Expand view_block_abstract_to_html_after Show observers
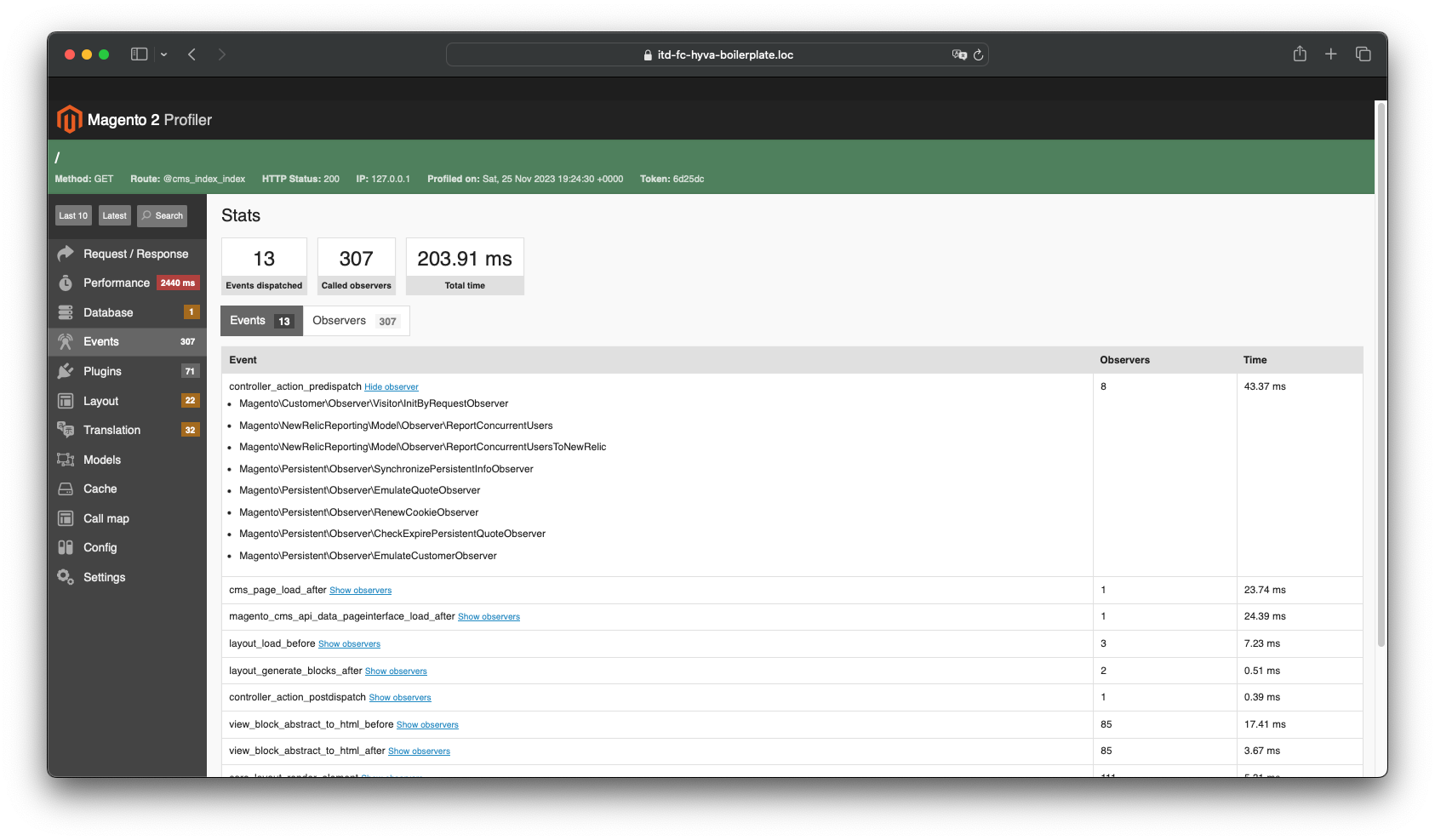Viewport: 1435px width, 840px height. 419,751
